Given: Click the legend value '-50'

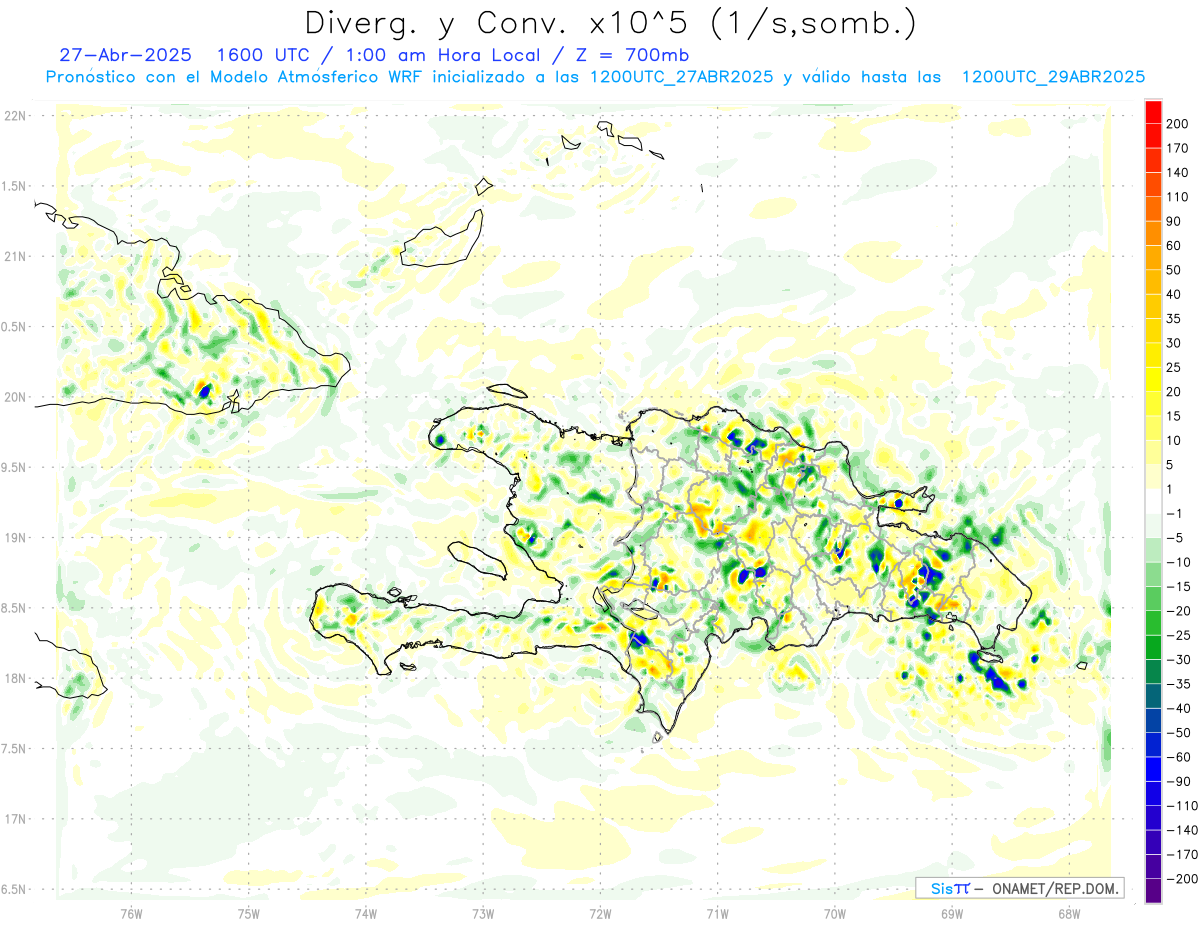Looking at the screenshot, I should pos(1178,733).
